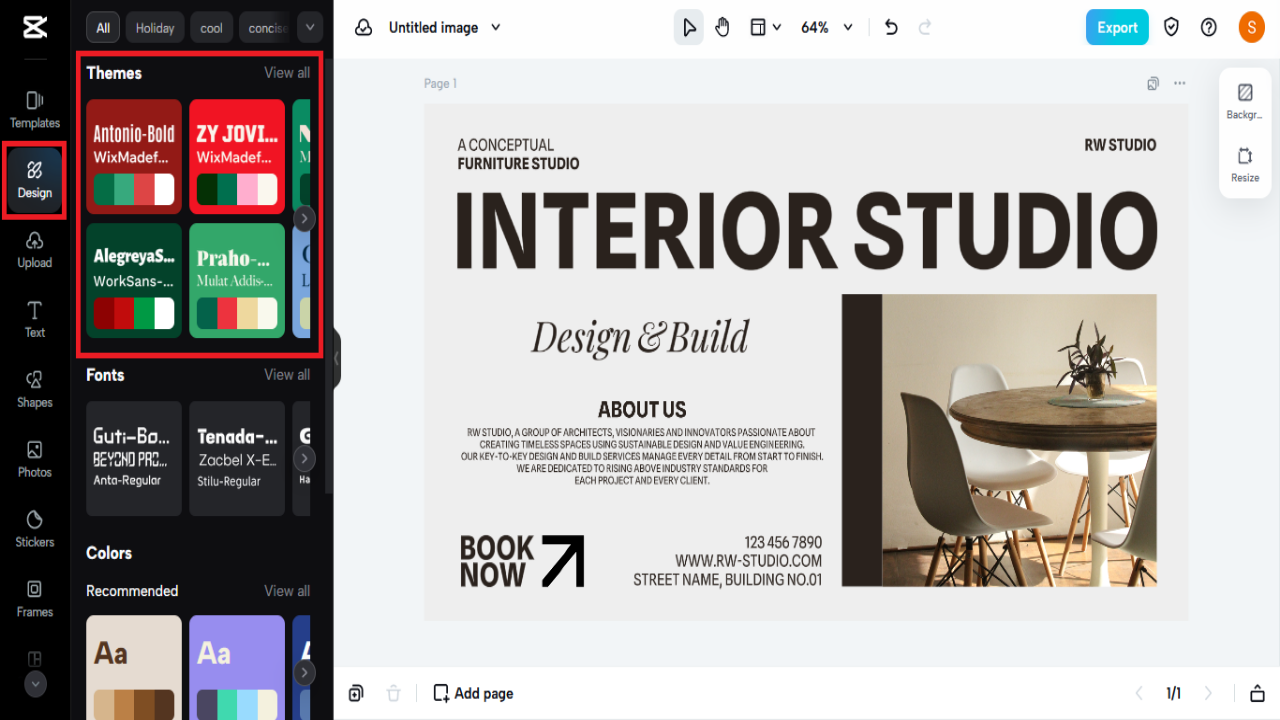The height and width of the screenshot is (720, 1280).
Task: Select the Text tool in sidebar
Action: (x=35, y=319)
